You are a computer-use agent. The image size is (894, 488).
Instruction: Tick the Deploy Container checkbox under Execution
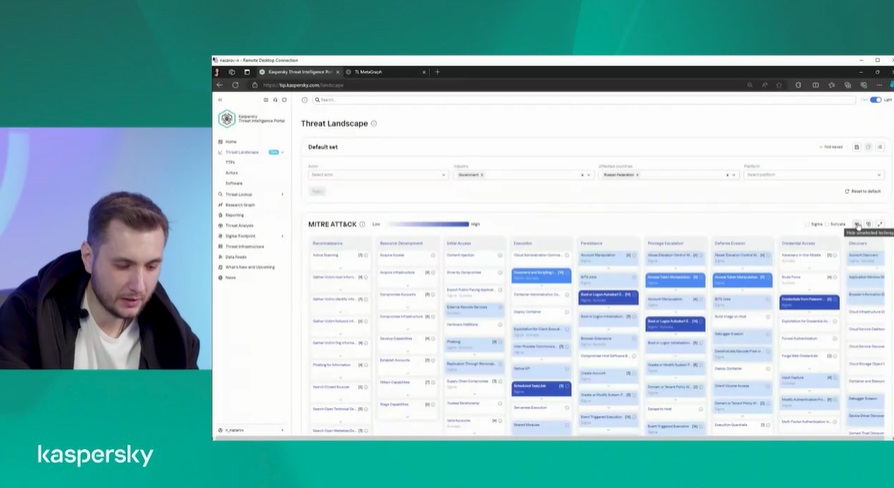point(567,312)
